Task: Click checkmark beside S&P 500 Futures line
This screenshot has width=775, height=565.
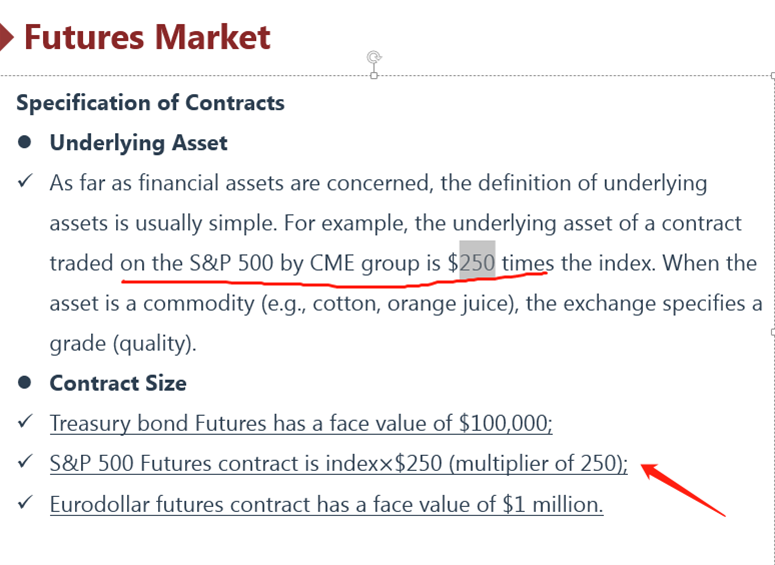Action: pyautogui.click(x=25, y=462)
